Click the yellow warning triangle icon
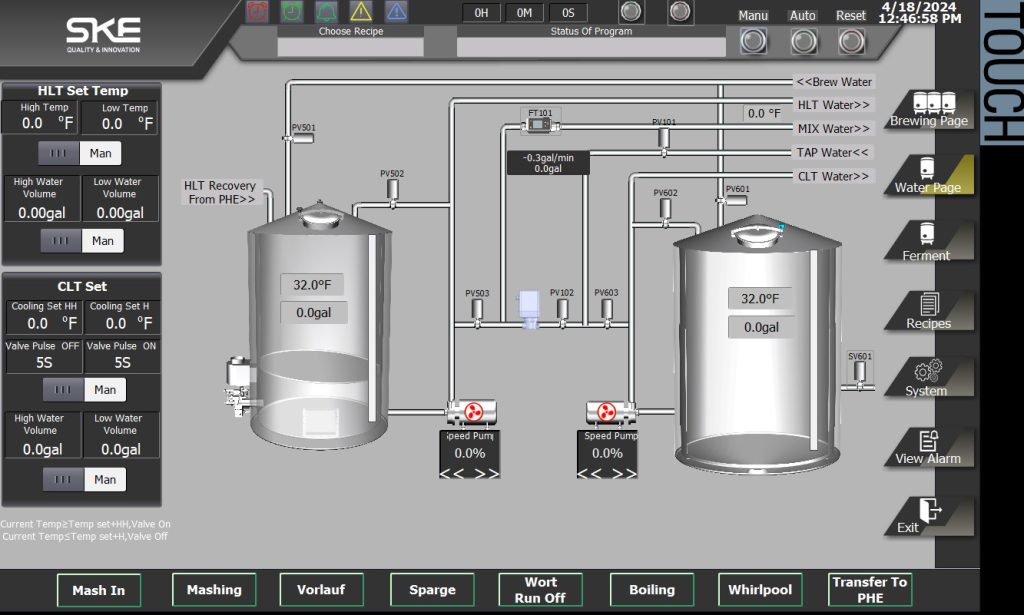Screen dimensions: 1024x615 361,12
